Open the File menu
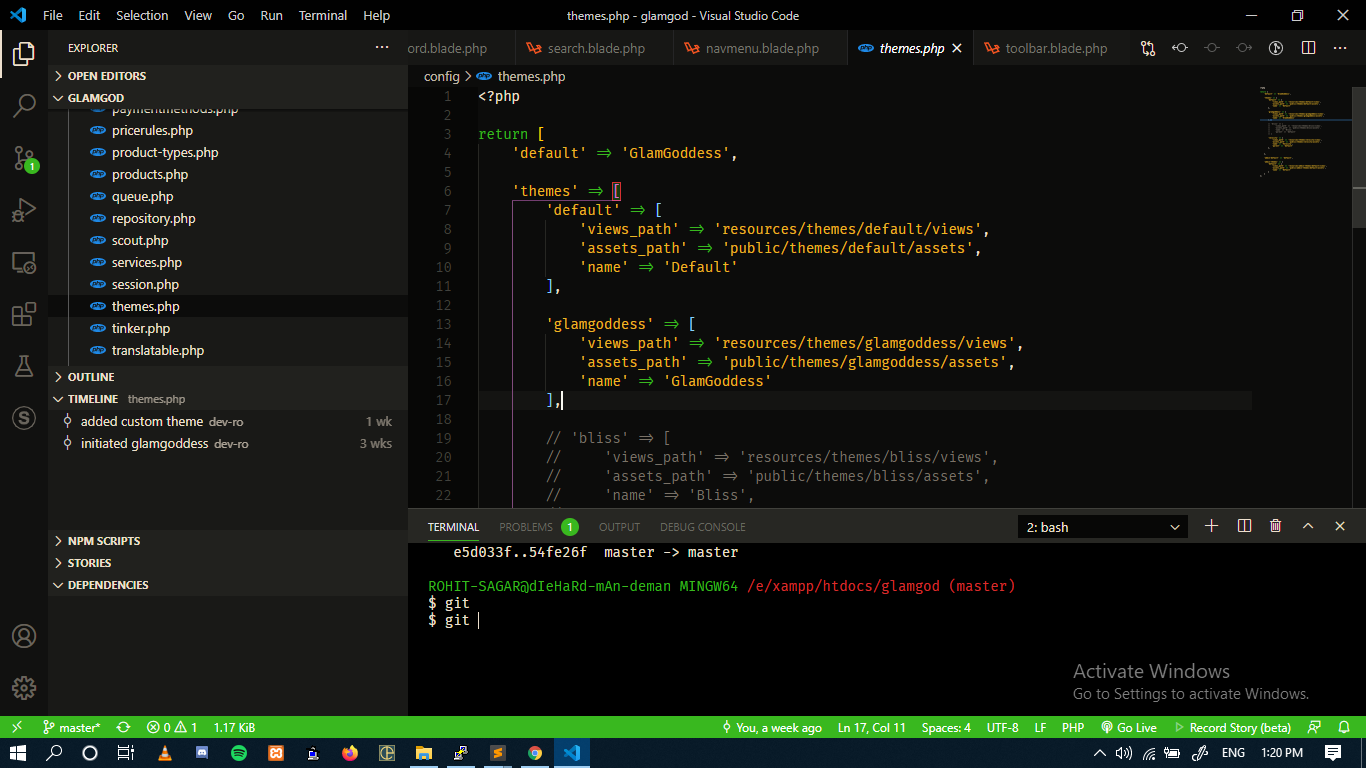 (x=53, y=15)
